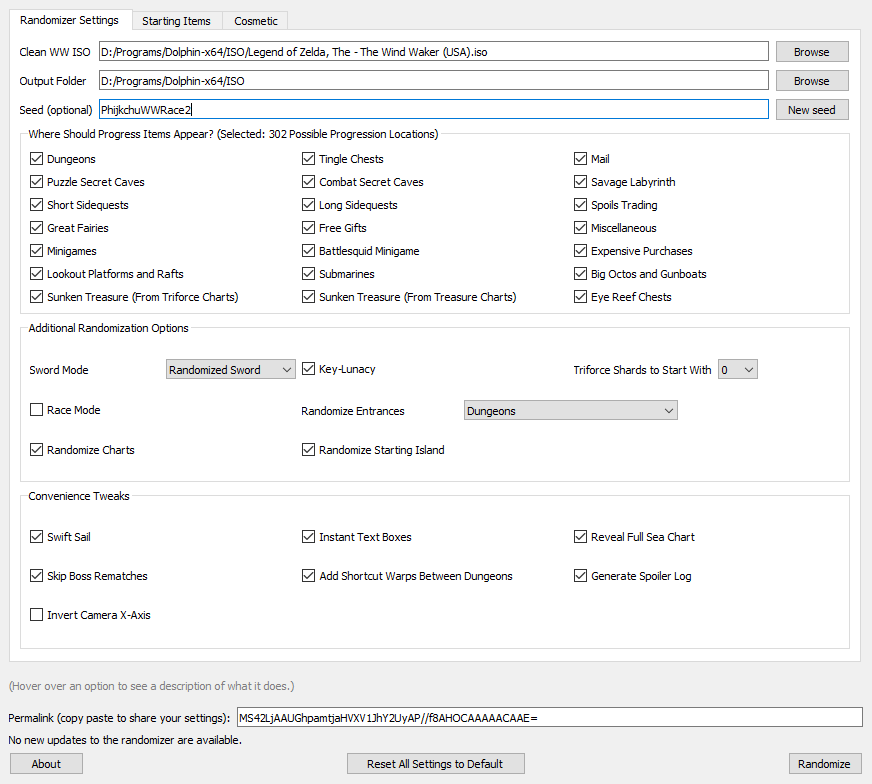Screen dimensions: 872x784
Task: Disable Randomize Starting Island
Action: [308, 449]
